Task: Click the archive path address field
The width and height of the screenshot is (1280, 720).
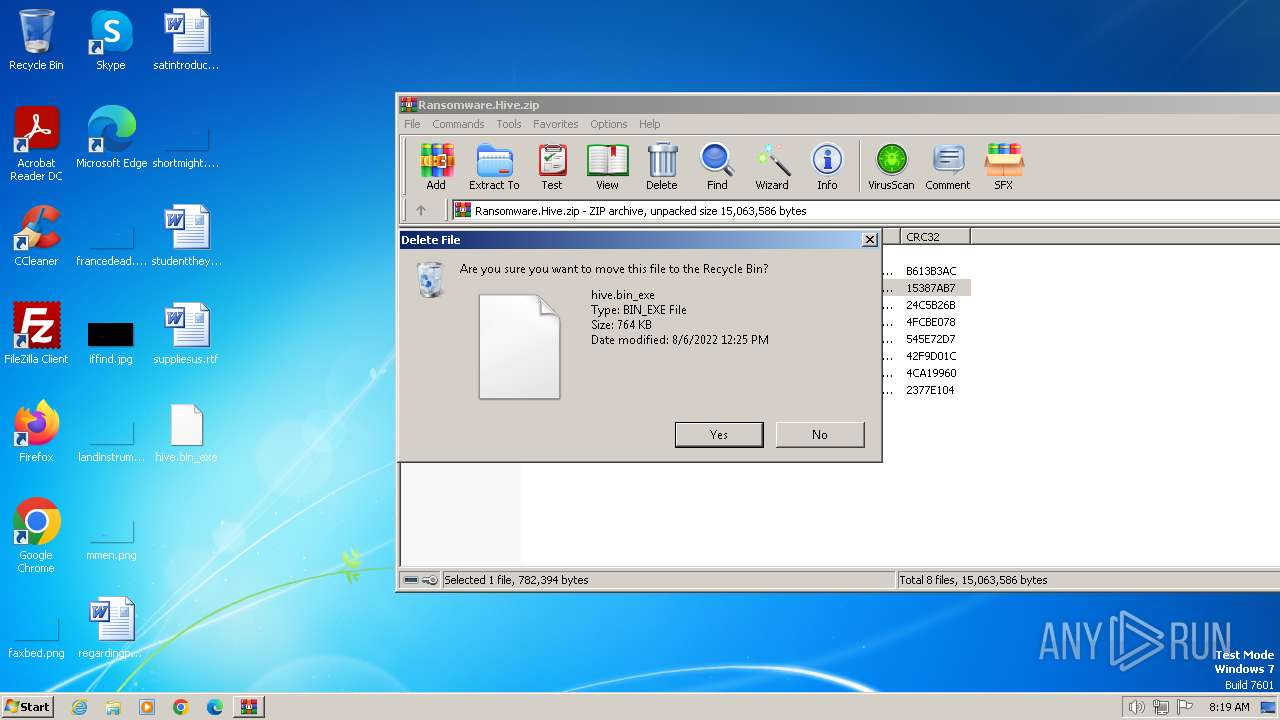Action: [865, 211]
